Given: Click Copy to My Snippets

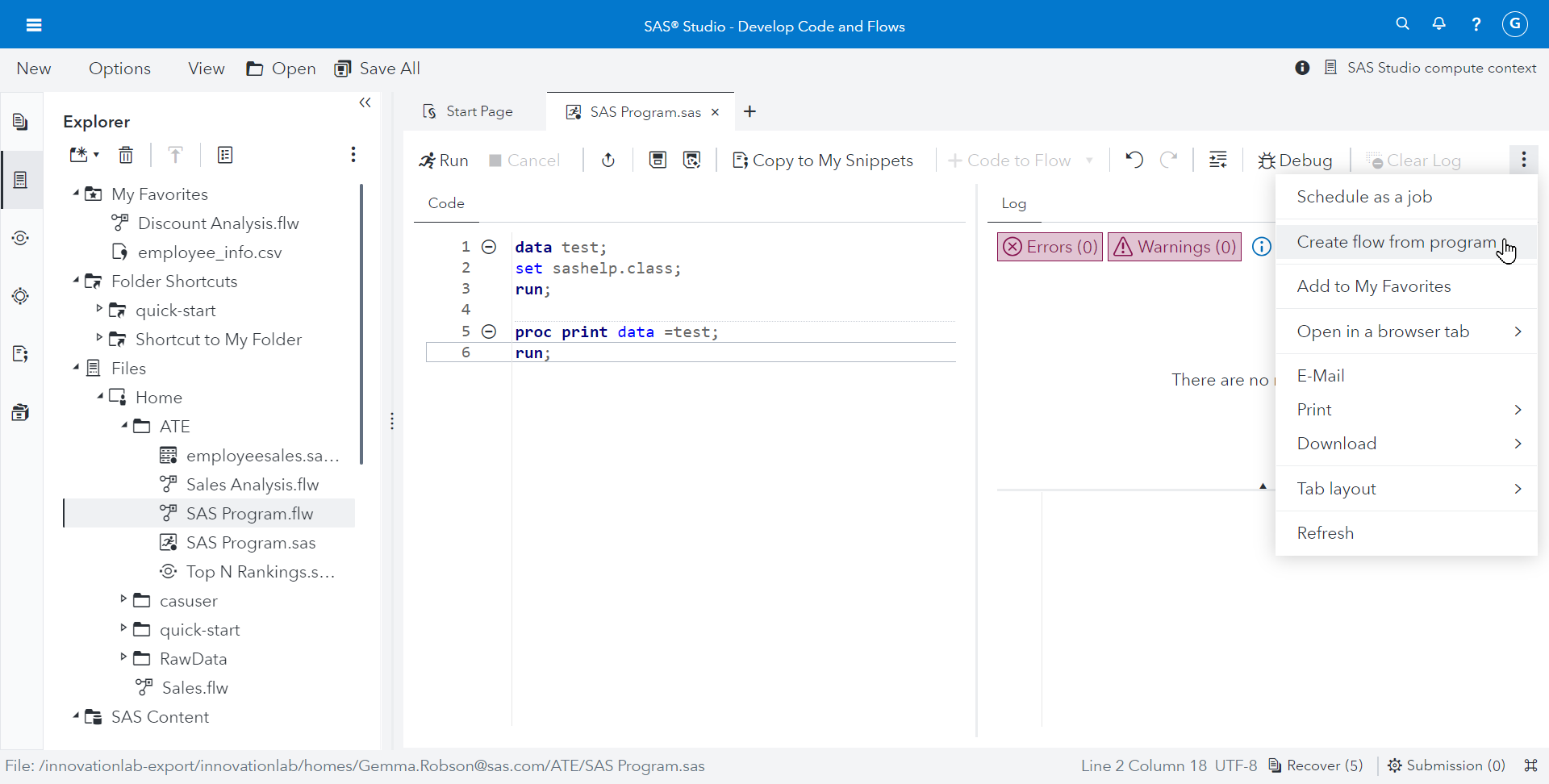Looking at the screenshot, I should (822, 160).
